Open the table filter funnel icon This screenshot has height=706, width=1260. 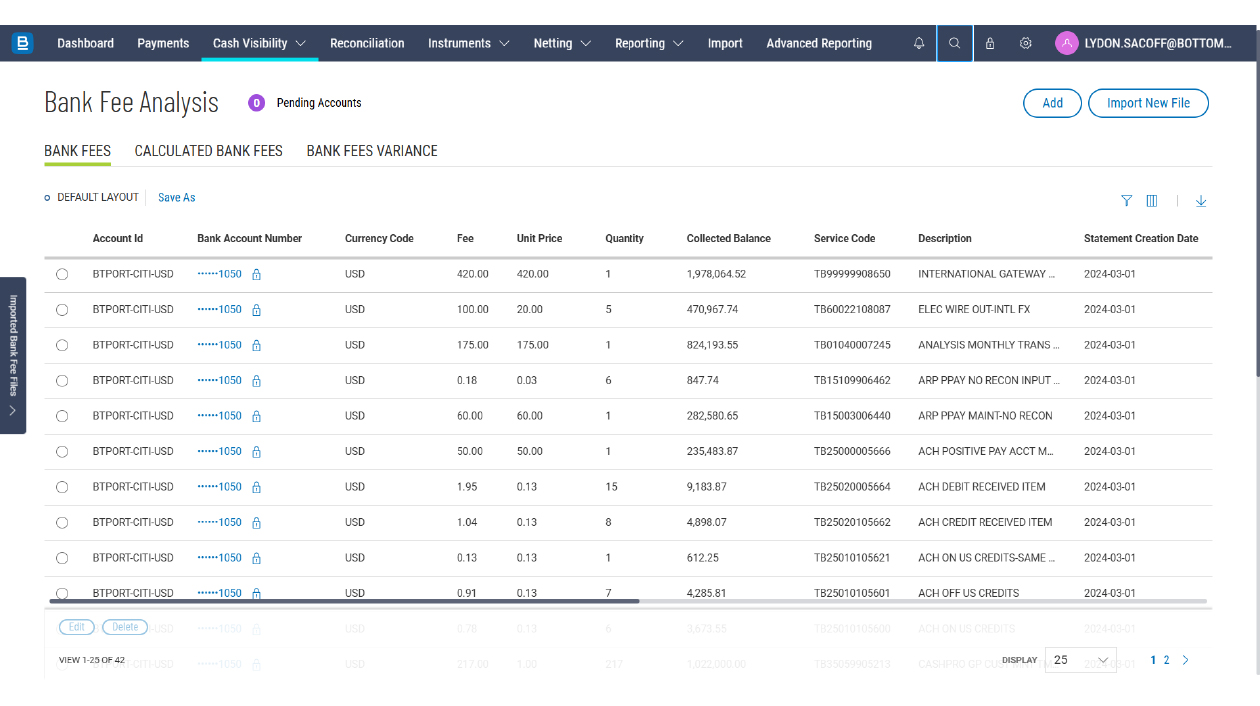[1126, 201]
